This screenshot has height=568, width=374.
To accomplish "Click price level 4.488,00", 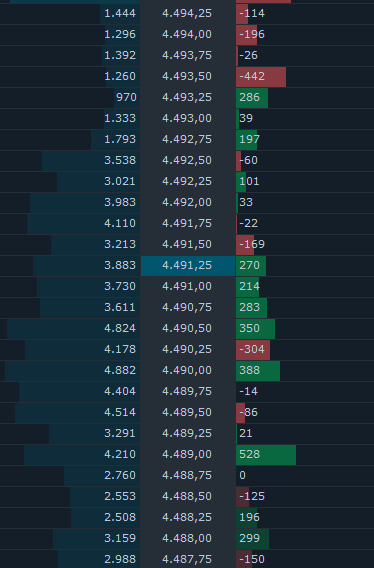I will point(187,539).
